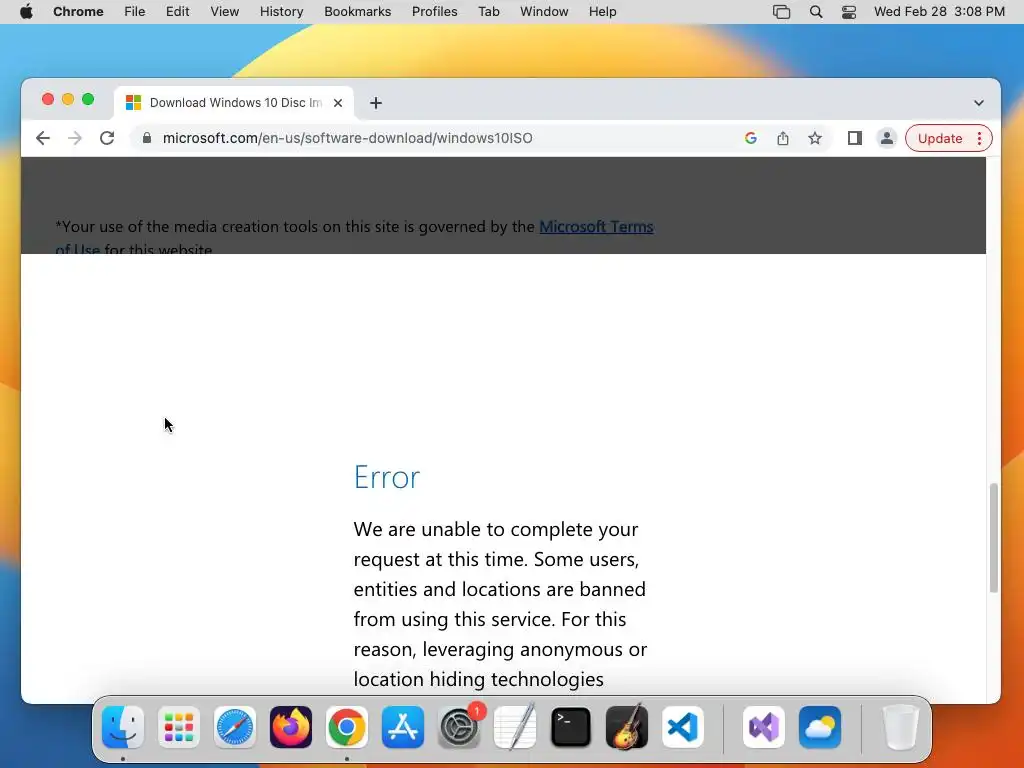The image size is (1024, 768).
Task: Open the History menu
Action: 281,11
